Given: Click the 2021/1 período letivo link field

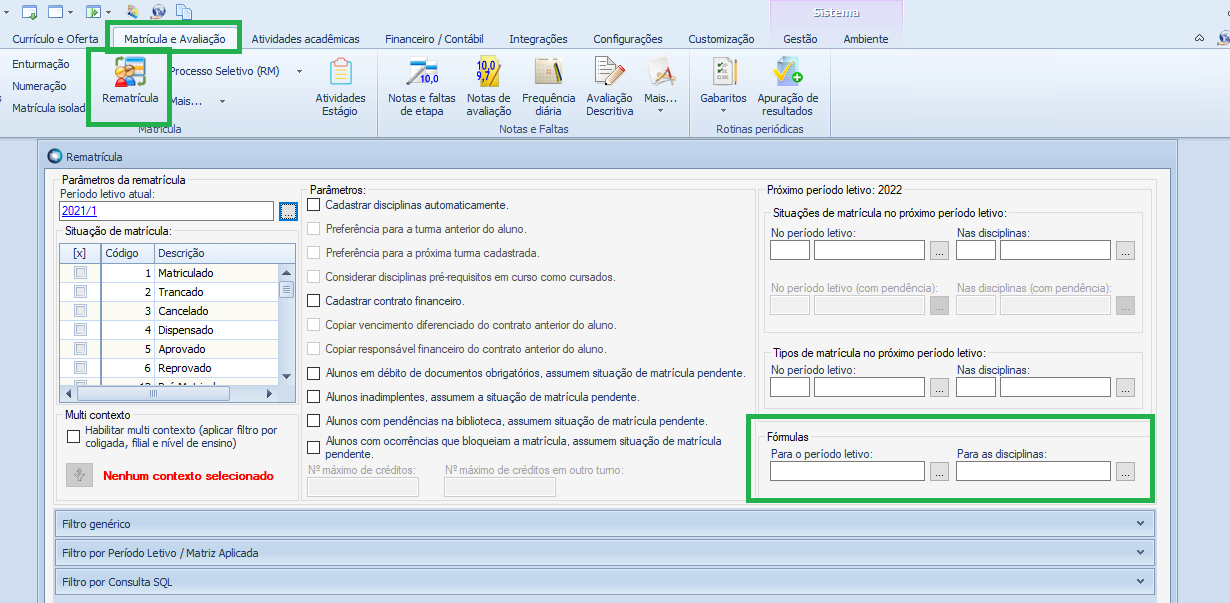Looking at the screenshot, I should (167, 211).
